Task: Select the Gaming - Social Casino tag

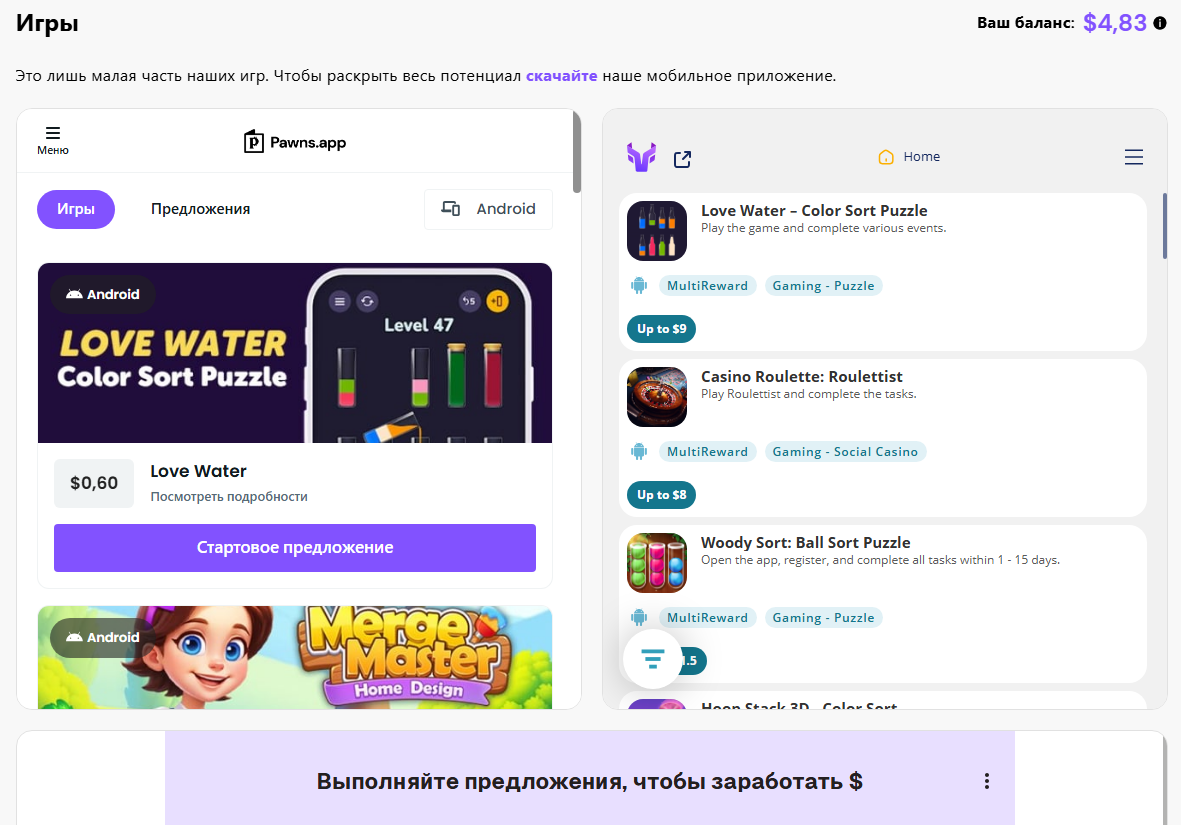Action: click(845, 452)
